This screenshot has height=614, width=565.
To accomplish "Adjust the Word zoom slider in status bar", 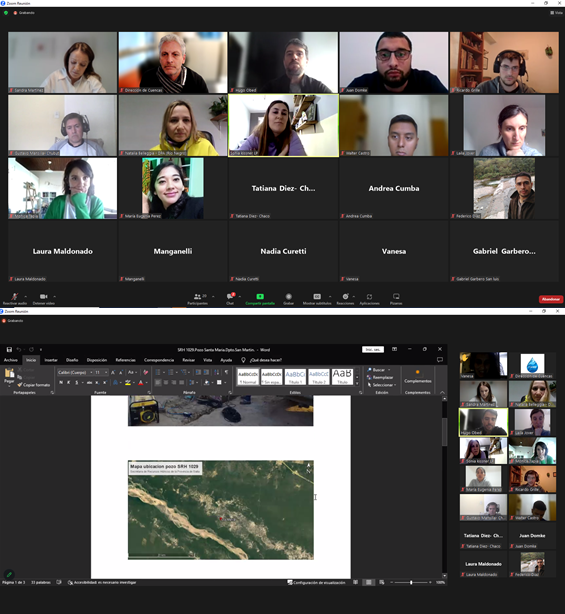I will (411, 582).
